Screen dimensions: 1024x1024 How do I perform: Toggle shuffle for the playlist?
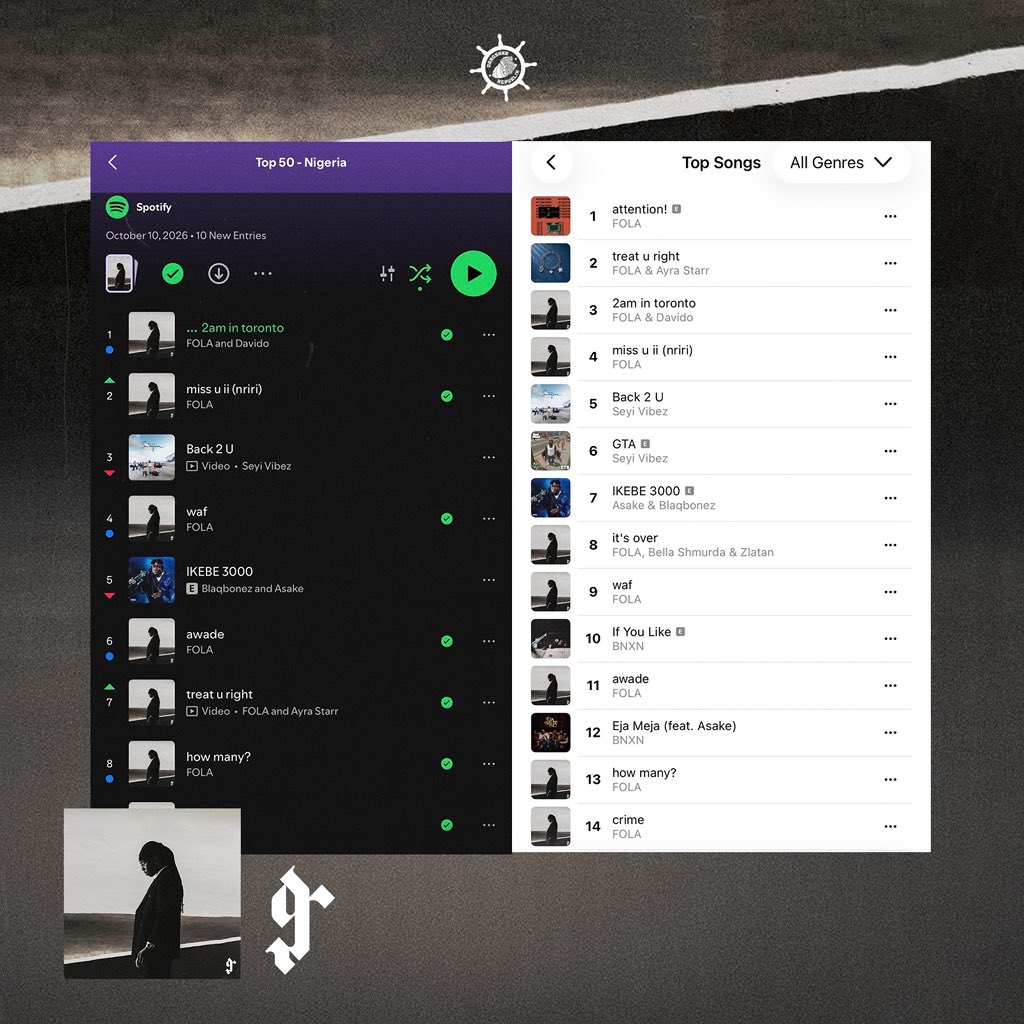[420, 276]
